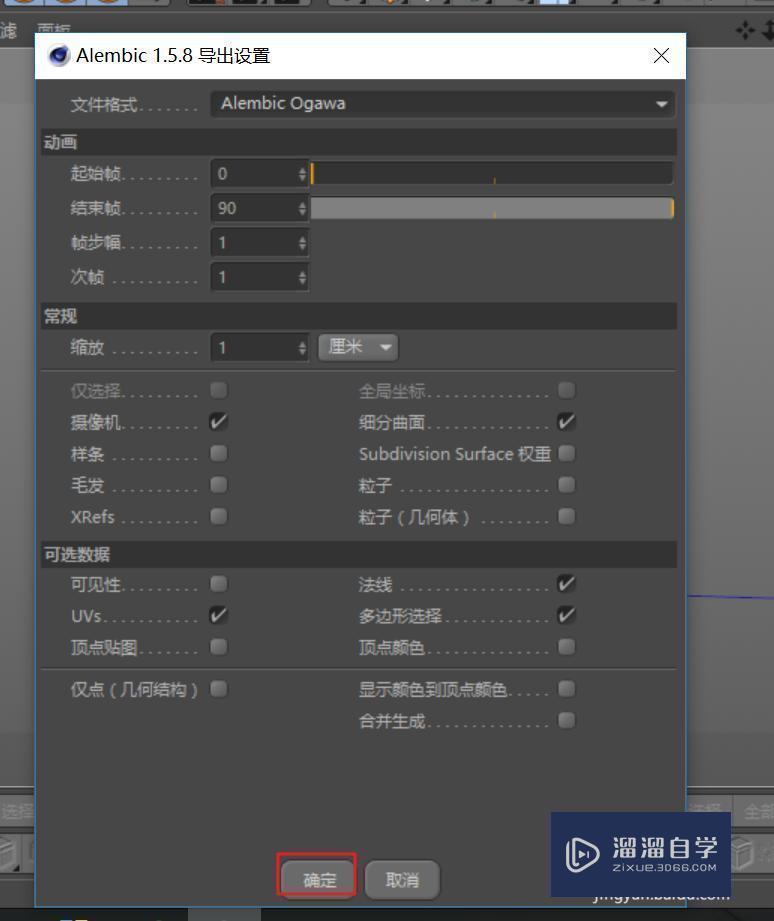Enable the 粒子（几何体）checkbox
This screenshot has width=774, height=921.
(x=567, y=516)
